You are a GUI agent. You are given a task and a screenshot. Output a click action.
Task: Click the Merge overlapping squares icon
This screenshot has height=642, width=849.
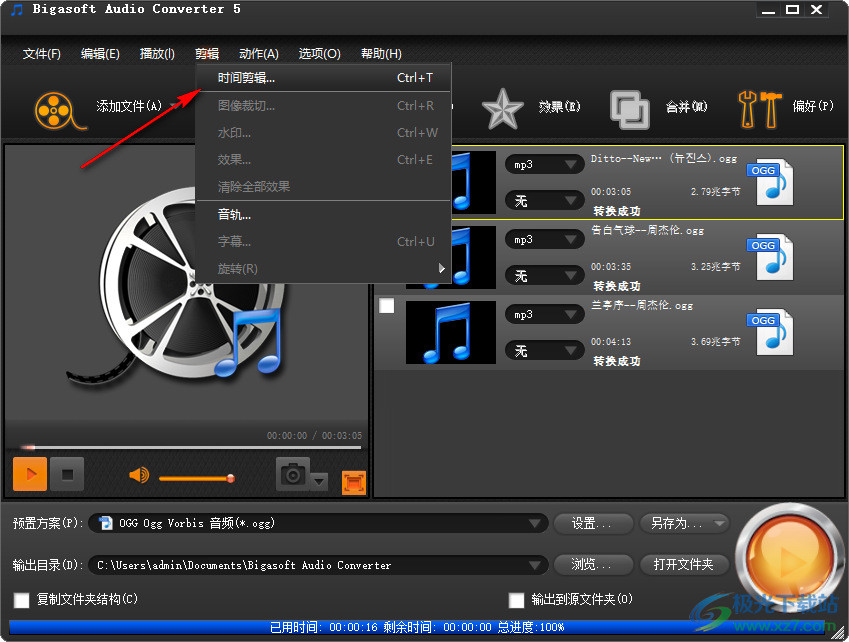point(629,109)
